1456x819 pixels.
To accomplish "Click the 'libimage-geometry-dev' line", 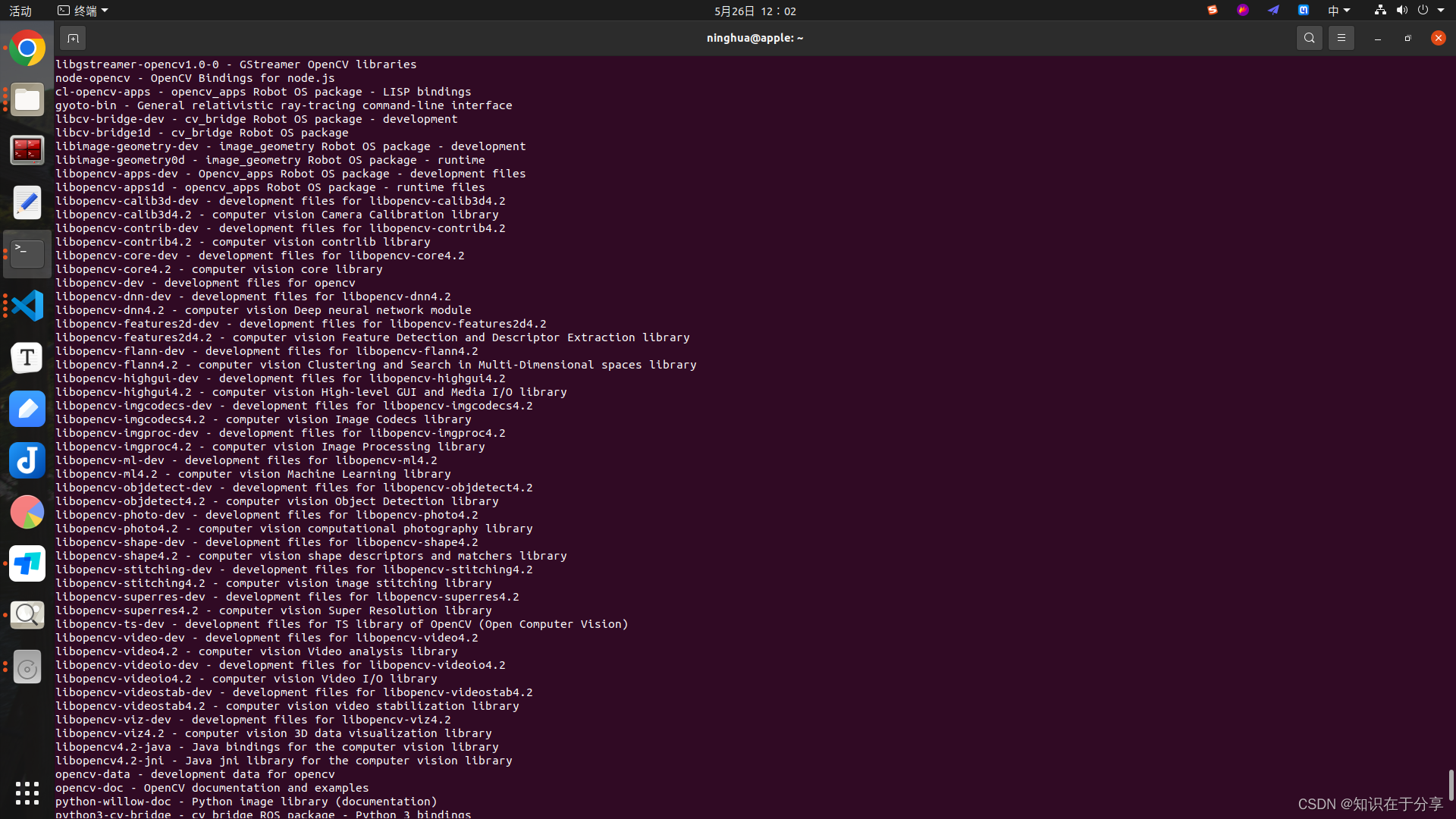I will tap(290, 146).
